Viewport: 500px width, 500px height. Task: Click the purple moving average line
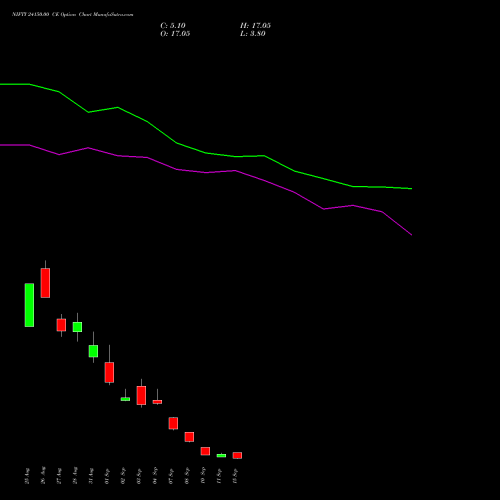pos(206,172)
